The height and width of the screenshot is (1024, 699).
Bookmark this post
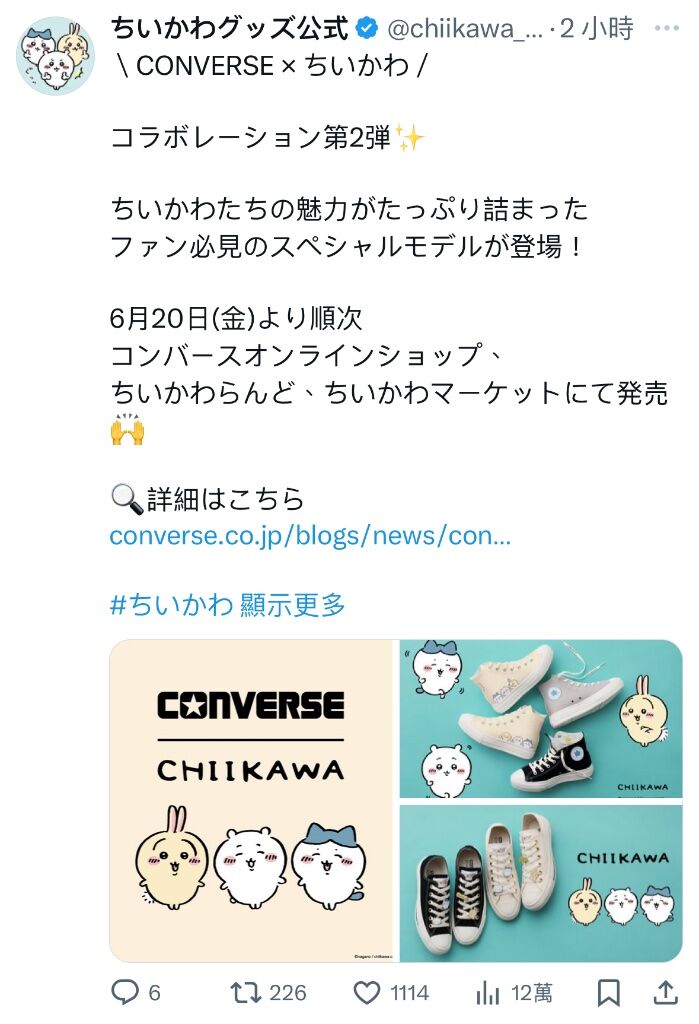click(x=609, y=993)
